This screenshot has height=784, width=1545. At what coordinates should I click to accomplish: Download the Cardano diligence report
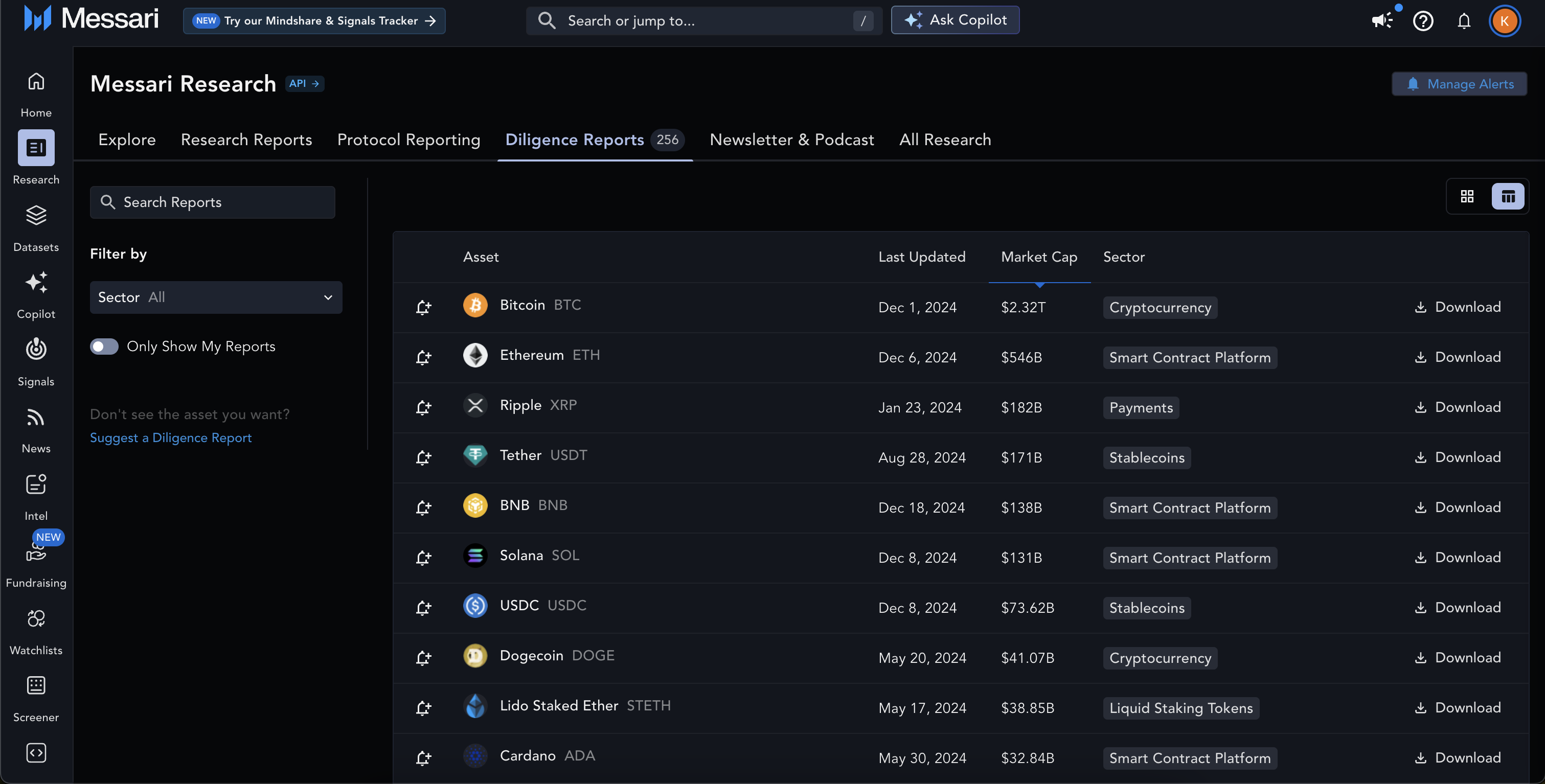(x=1458, y=758)
